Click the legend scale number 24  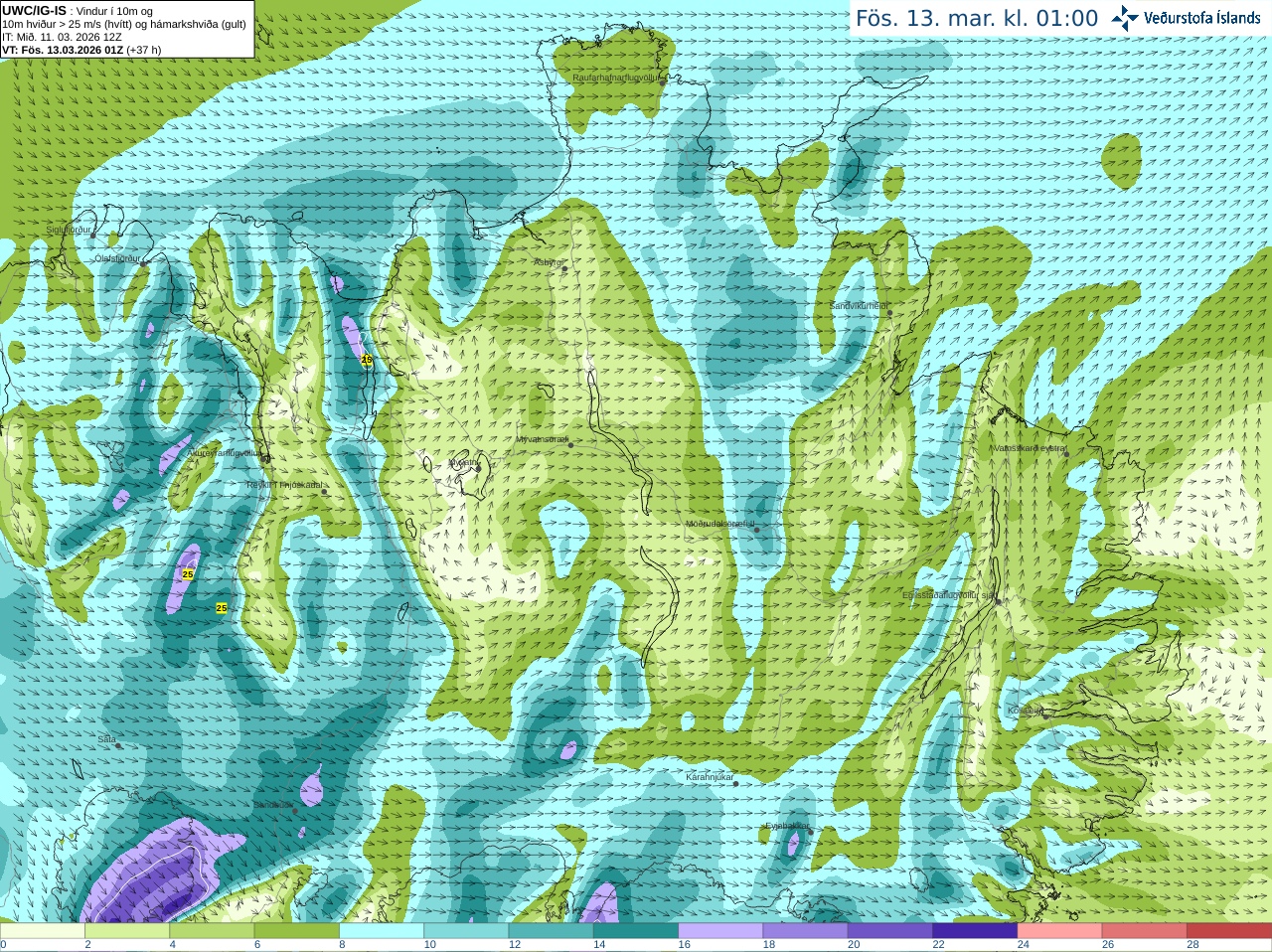point(1024,945)
